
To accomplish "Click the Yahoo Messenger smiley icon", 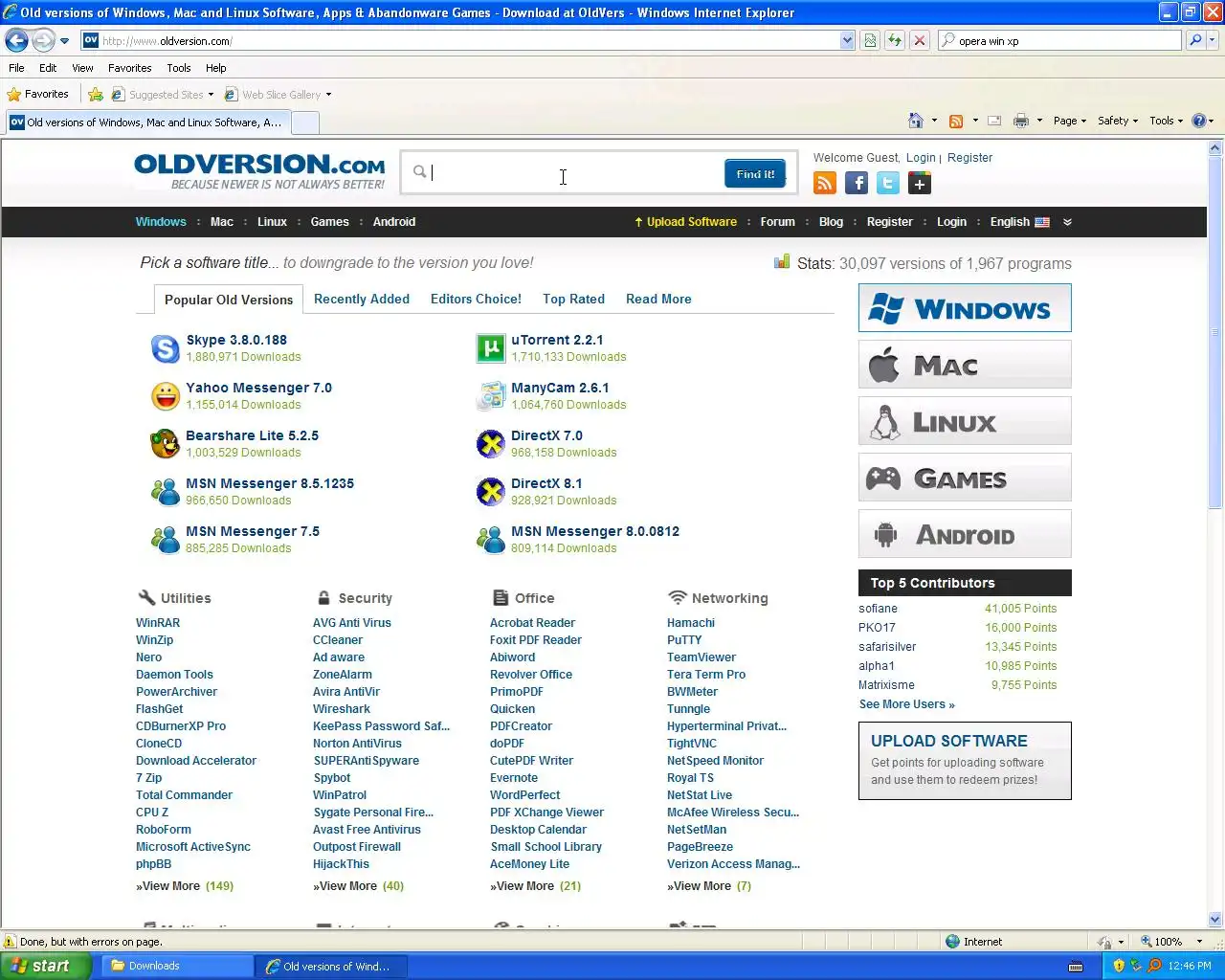I will [165, 396].
